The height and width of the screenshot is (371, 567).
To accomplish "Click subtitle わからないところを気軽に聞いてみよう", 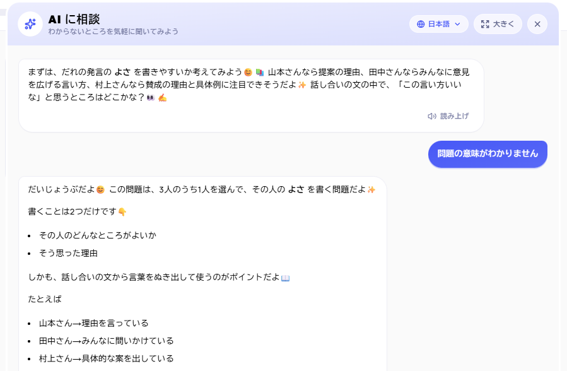I will click(113, 31).
